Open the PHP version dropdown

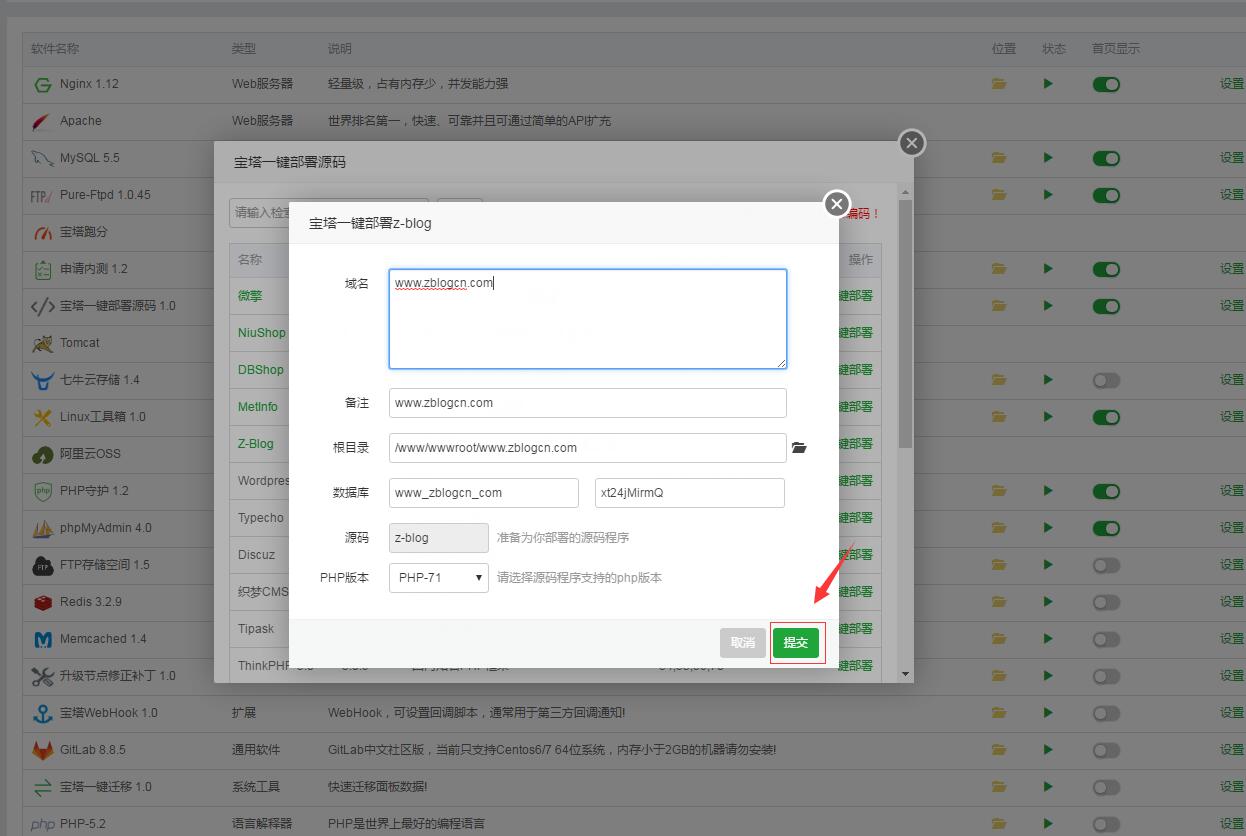click(439, 577)
